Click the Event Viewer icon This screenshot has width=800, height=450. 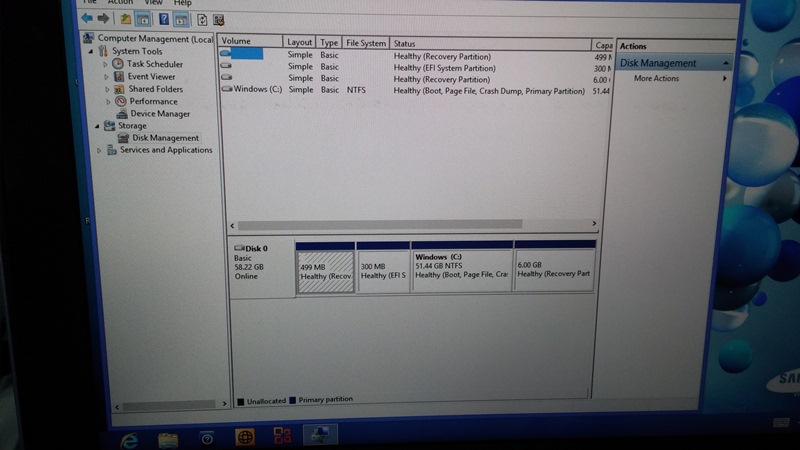coord(119,77)
